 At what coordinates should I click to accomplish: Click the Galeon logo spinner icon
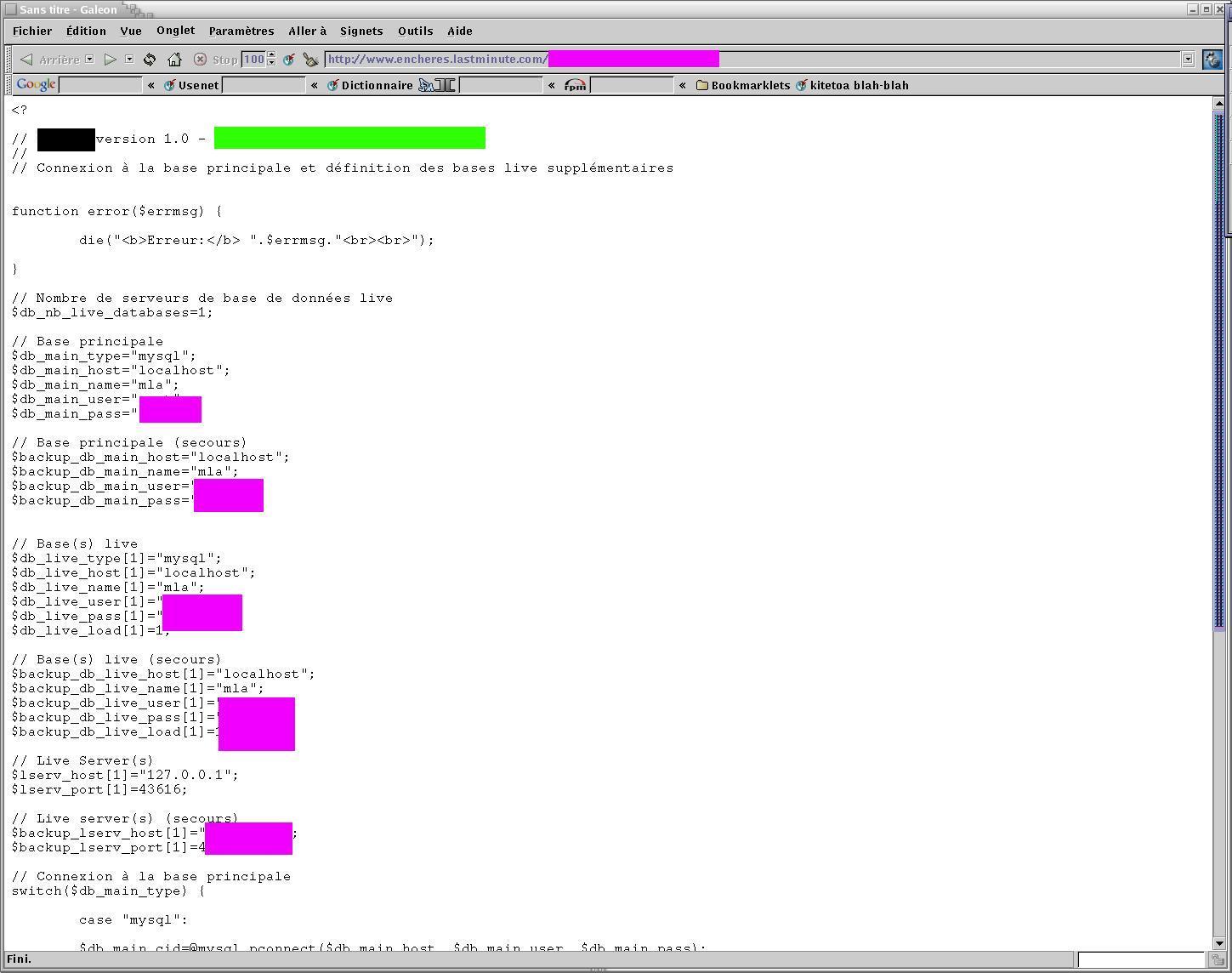[1212, 60]
